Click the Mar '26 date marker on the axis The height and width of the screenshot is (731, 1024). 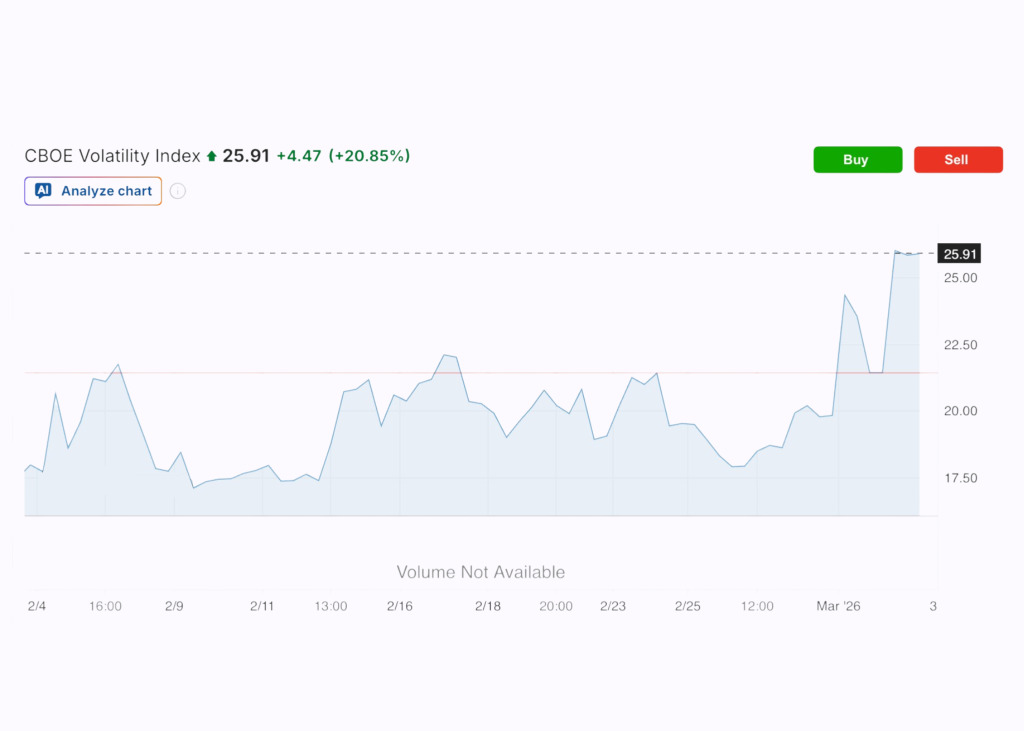(x=838, y=606)
